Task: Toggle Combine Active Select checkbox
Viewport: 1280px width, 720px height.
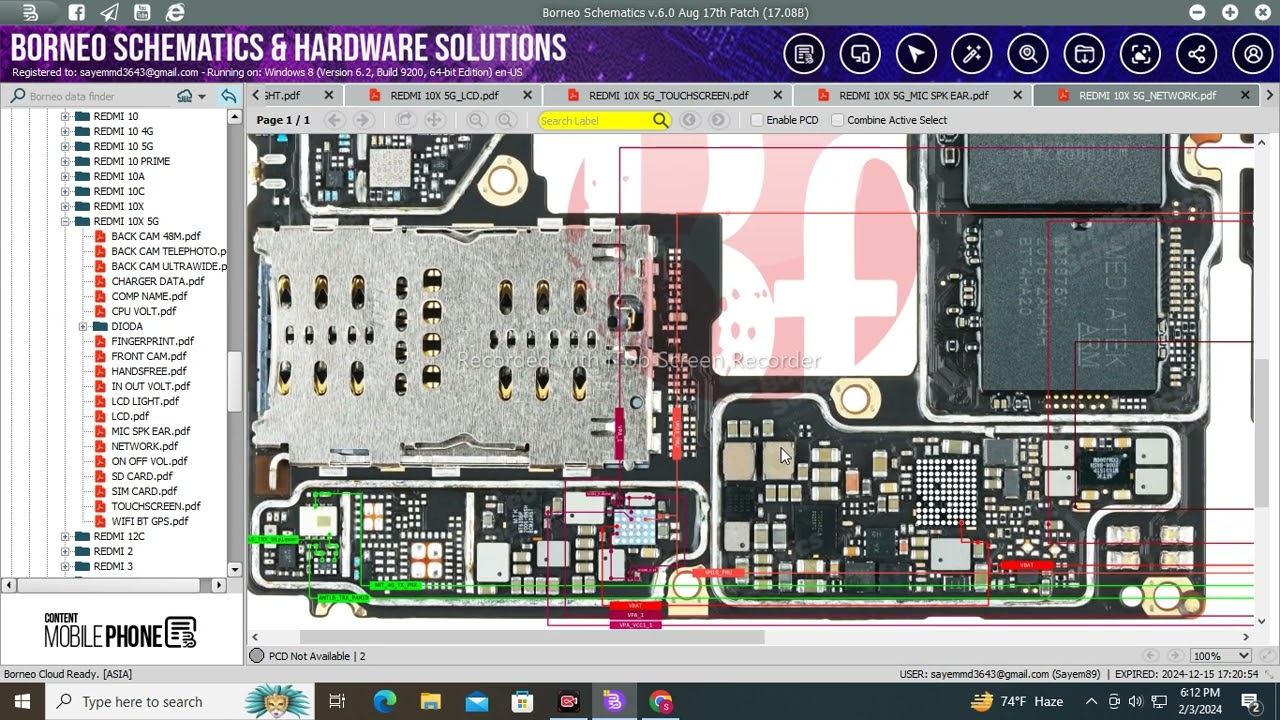Action: pyautogui.click(x=838, y=120)
